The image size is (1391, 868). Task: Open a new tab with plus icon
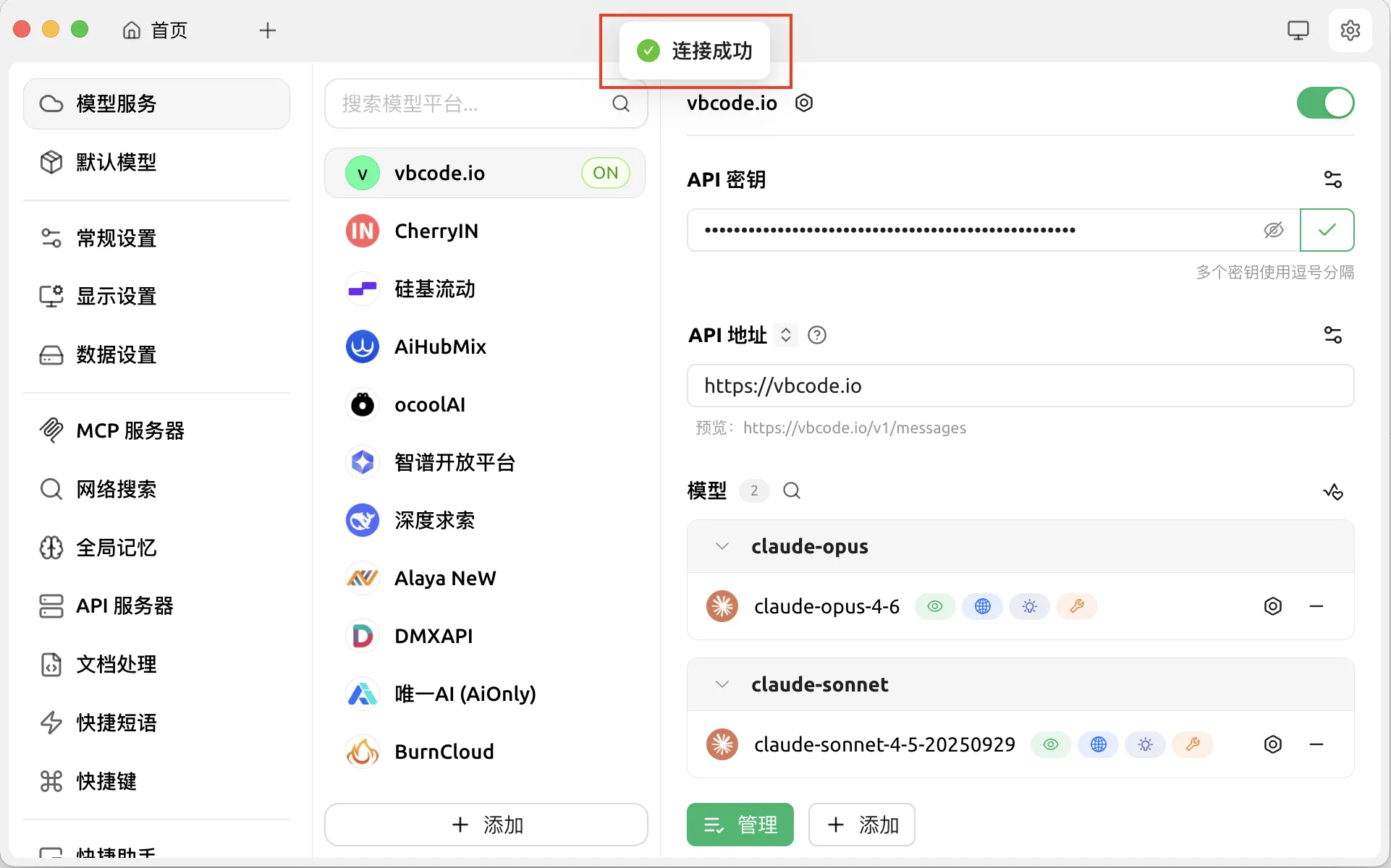[268, 30]
